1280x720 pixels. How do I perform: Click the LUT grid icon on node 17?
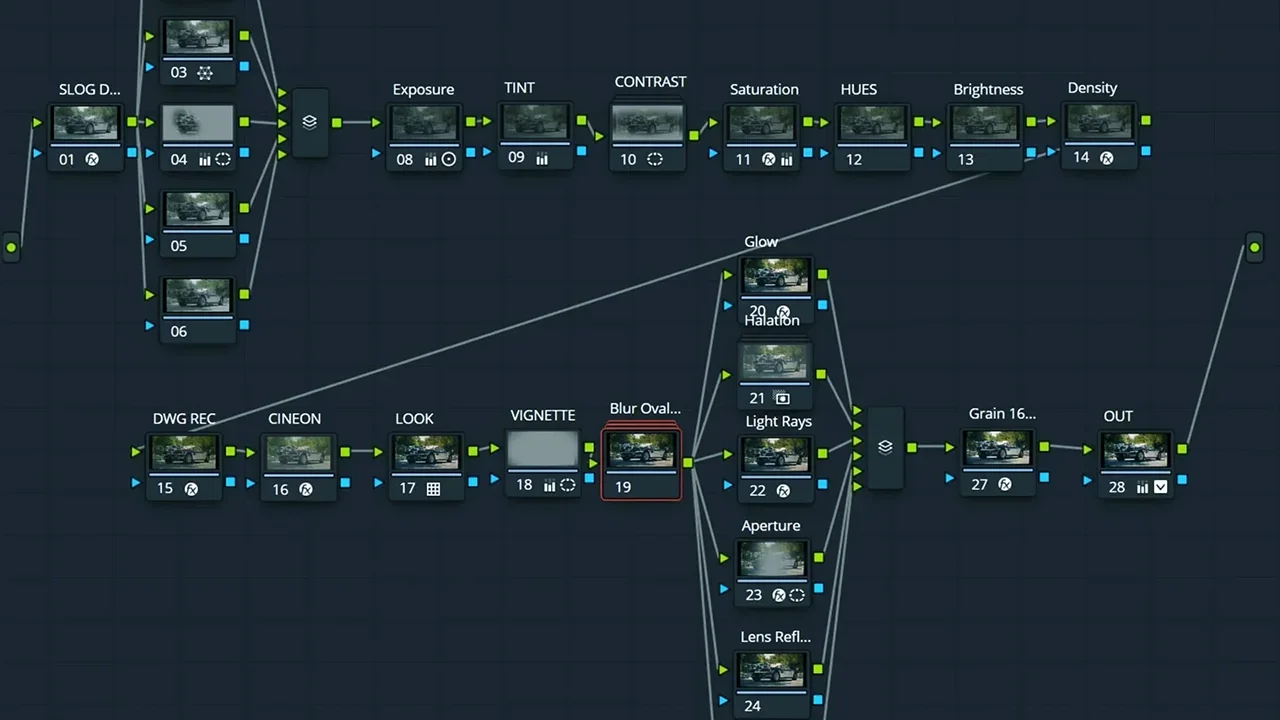[433, 489]
